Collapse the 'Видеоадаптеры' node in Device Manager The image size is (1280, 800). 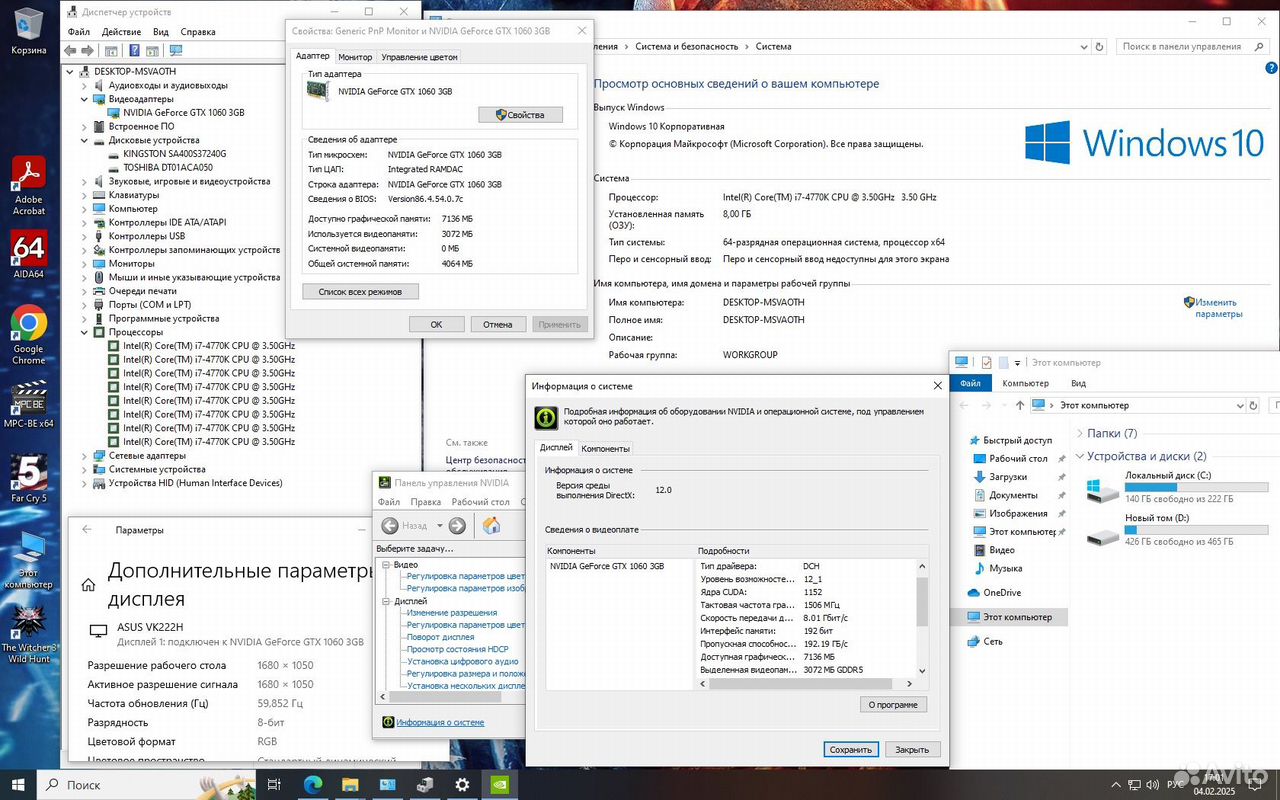tap(85, 99)
